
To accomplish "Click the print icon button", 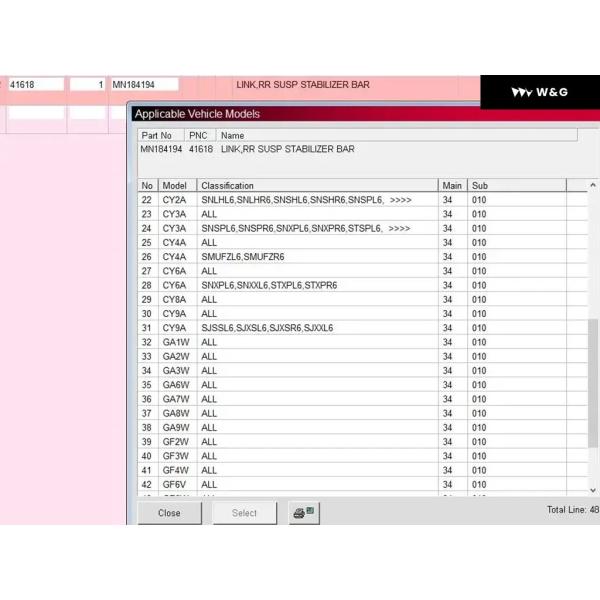I will pyautogui.click(x=303, y=513).
